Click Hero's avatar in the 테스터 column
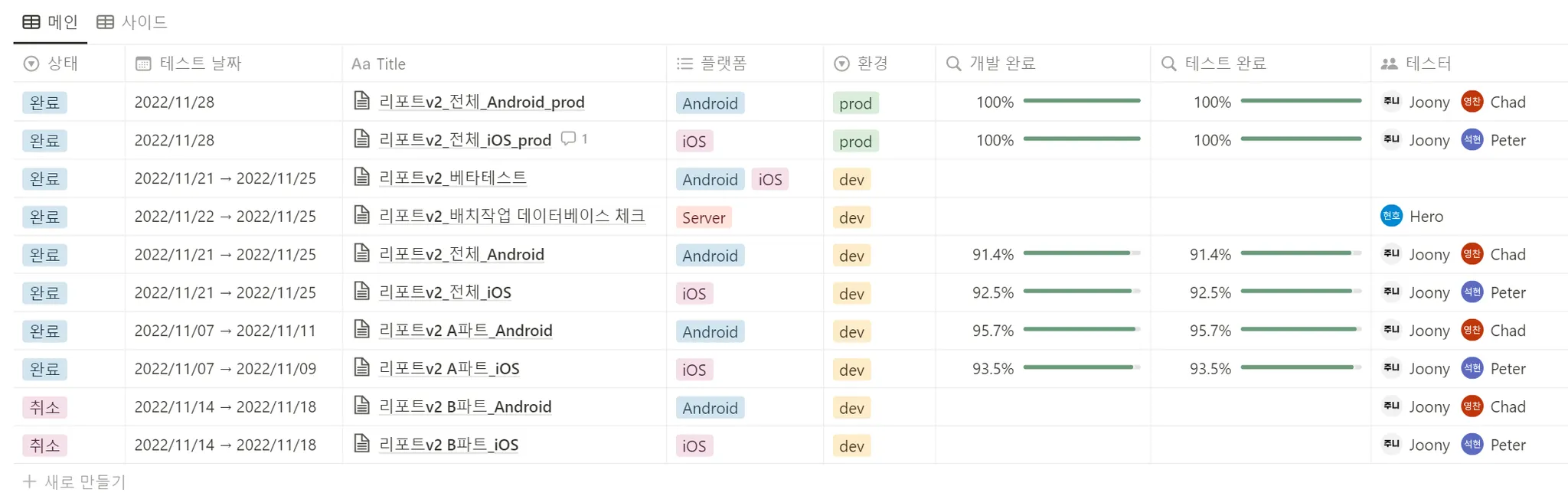This screenshot has width=1568, height=499. tap(1391, 216)
